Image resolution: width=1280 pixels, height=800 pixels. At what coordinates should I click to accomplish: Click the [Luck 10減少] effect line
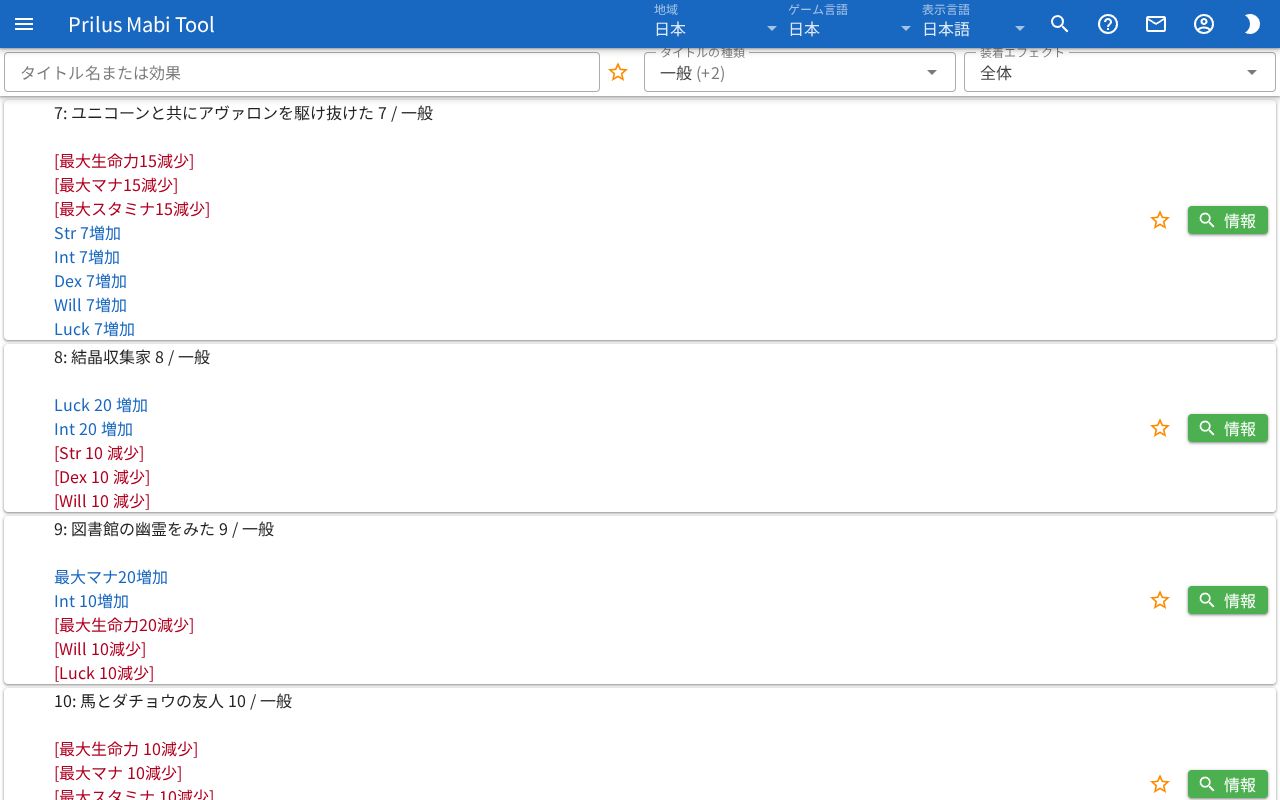pos(104,673)
